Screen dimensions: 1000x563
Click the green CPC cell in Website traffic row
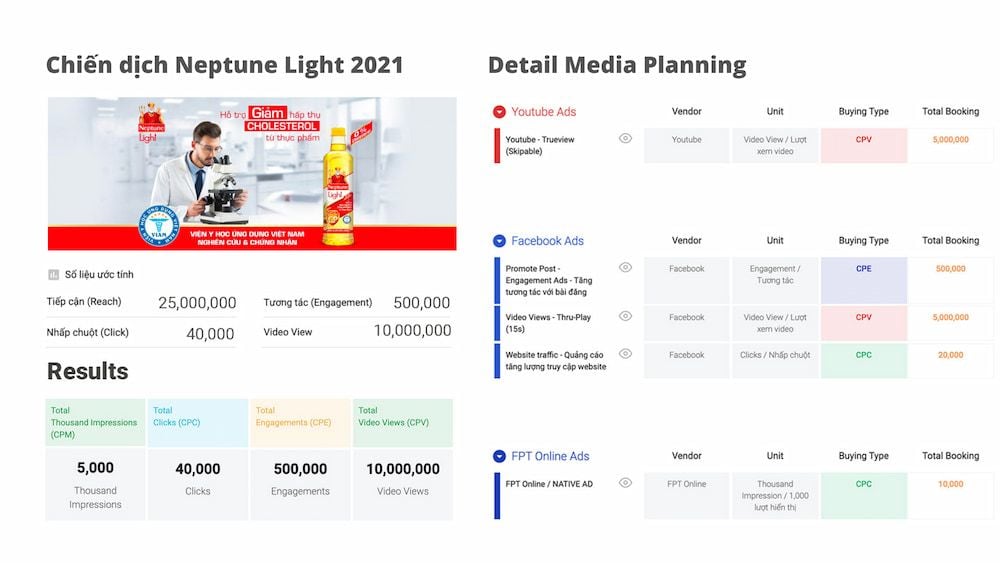pyautogui.click(x=864, y=361)
